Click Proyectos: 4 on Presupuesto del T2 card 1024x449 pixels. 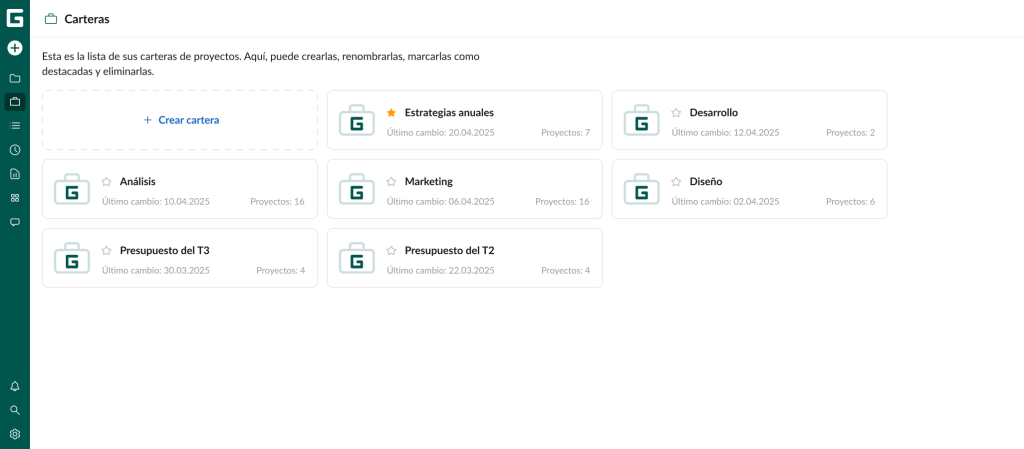566,270
